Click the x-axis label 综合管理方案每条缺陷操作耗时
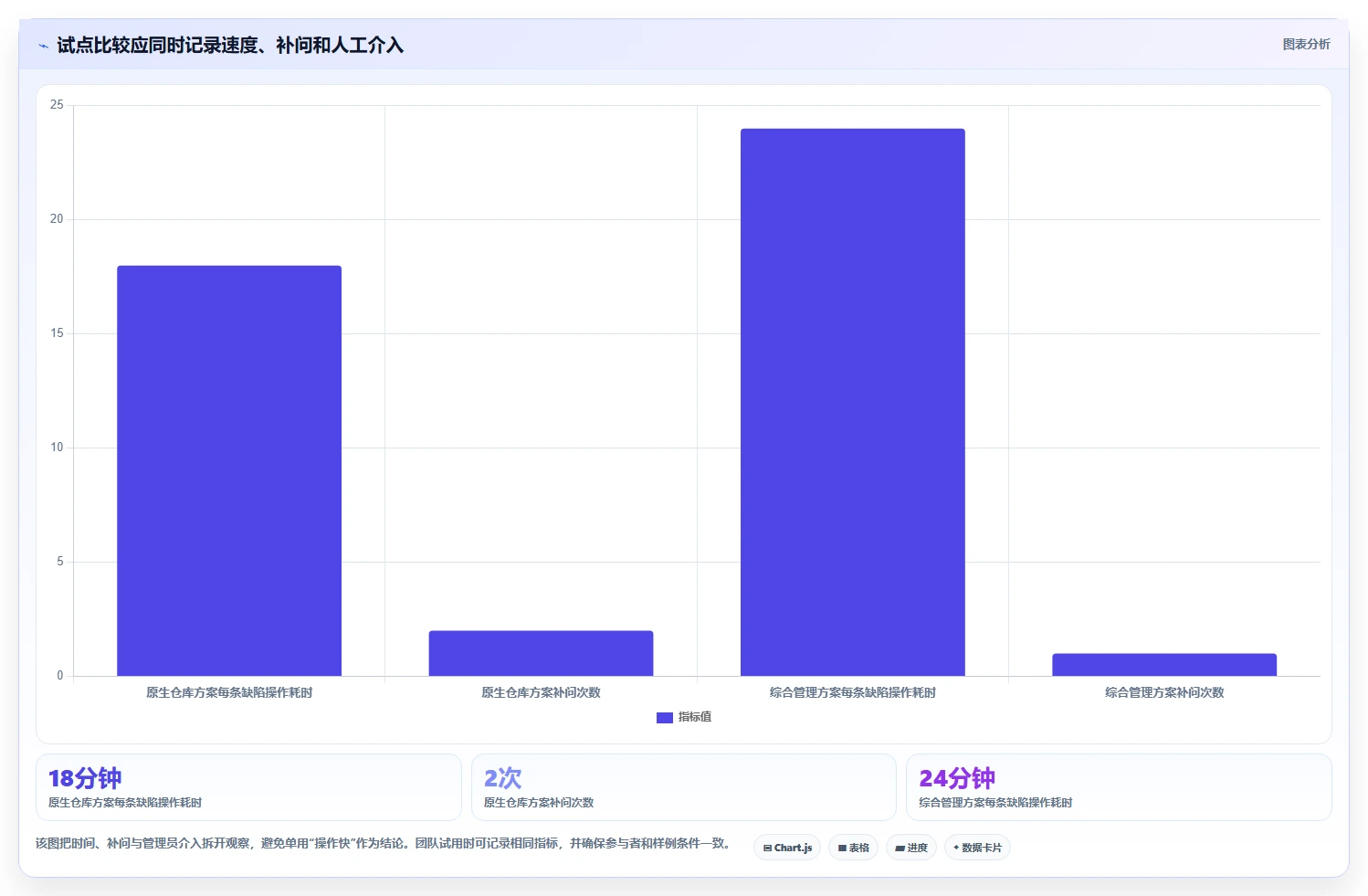Image resolution: width=1368 pixels, height=896 pixels. pyautogui.click(x=853, y=692)
